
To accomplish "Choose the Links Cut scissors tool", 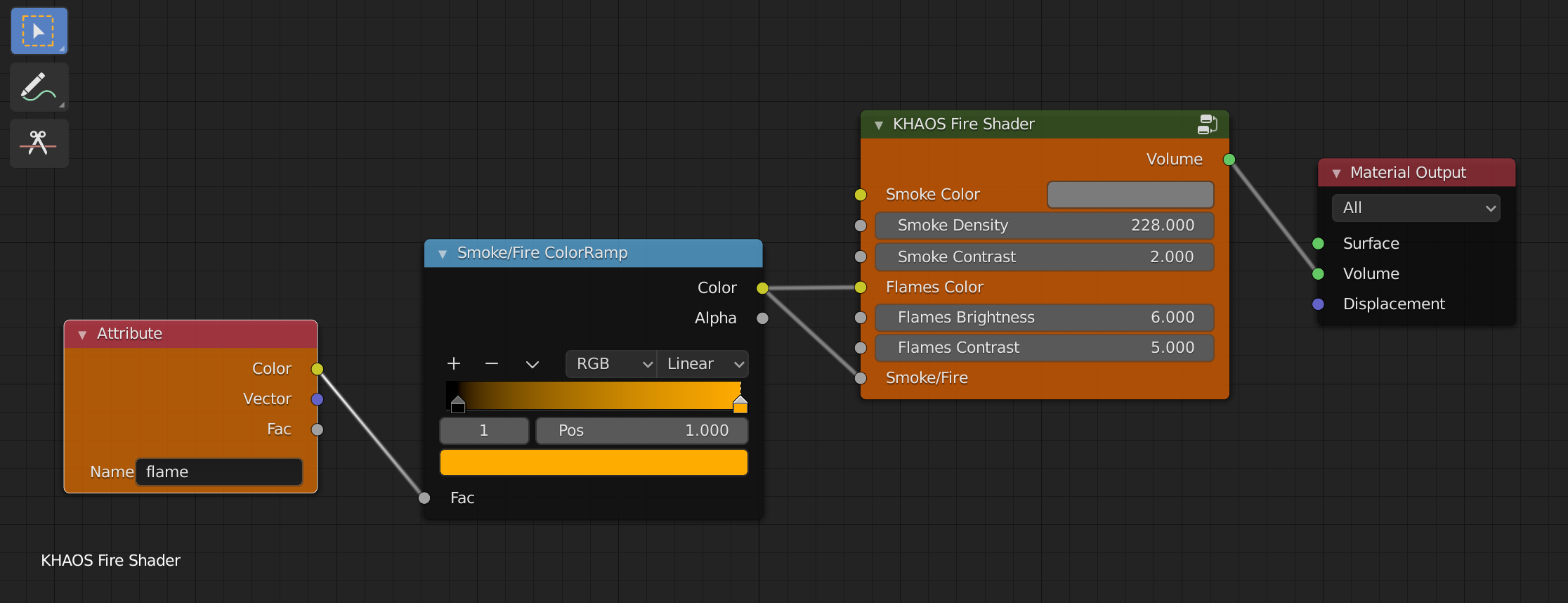I will tap(39, 143).
